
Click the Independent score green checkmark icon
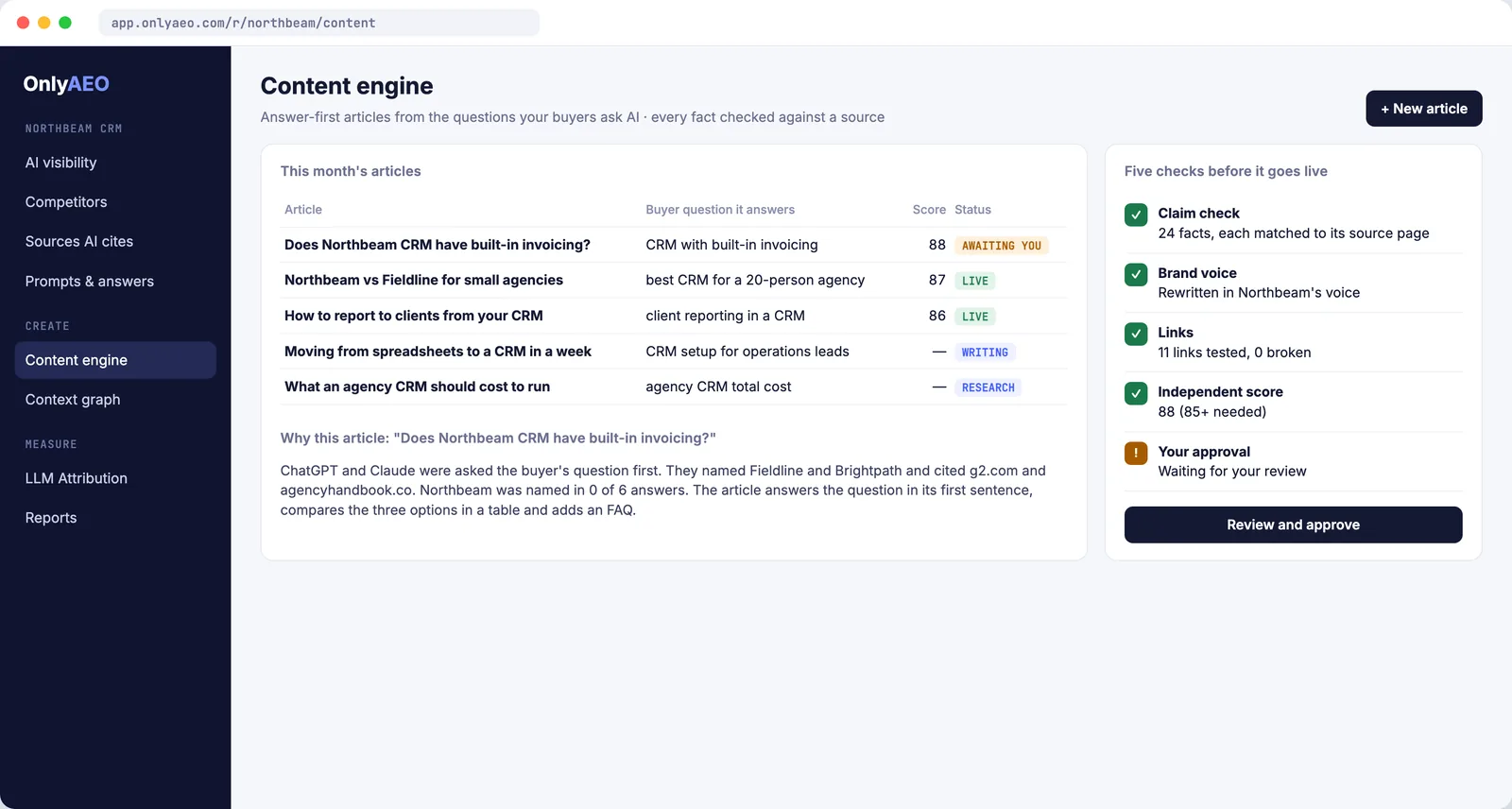pyautogui.click(x=1136, y=393)
